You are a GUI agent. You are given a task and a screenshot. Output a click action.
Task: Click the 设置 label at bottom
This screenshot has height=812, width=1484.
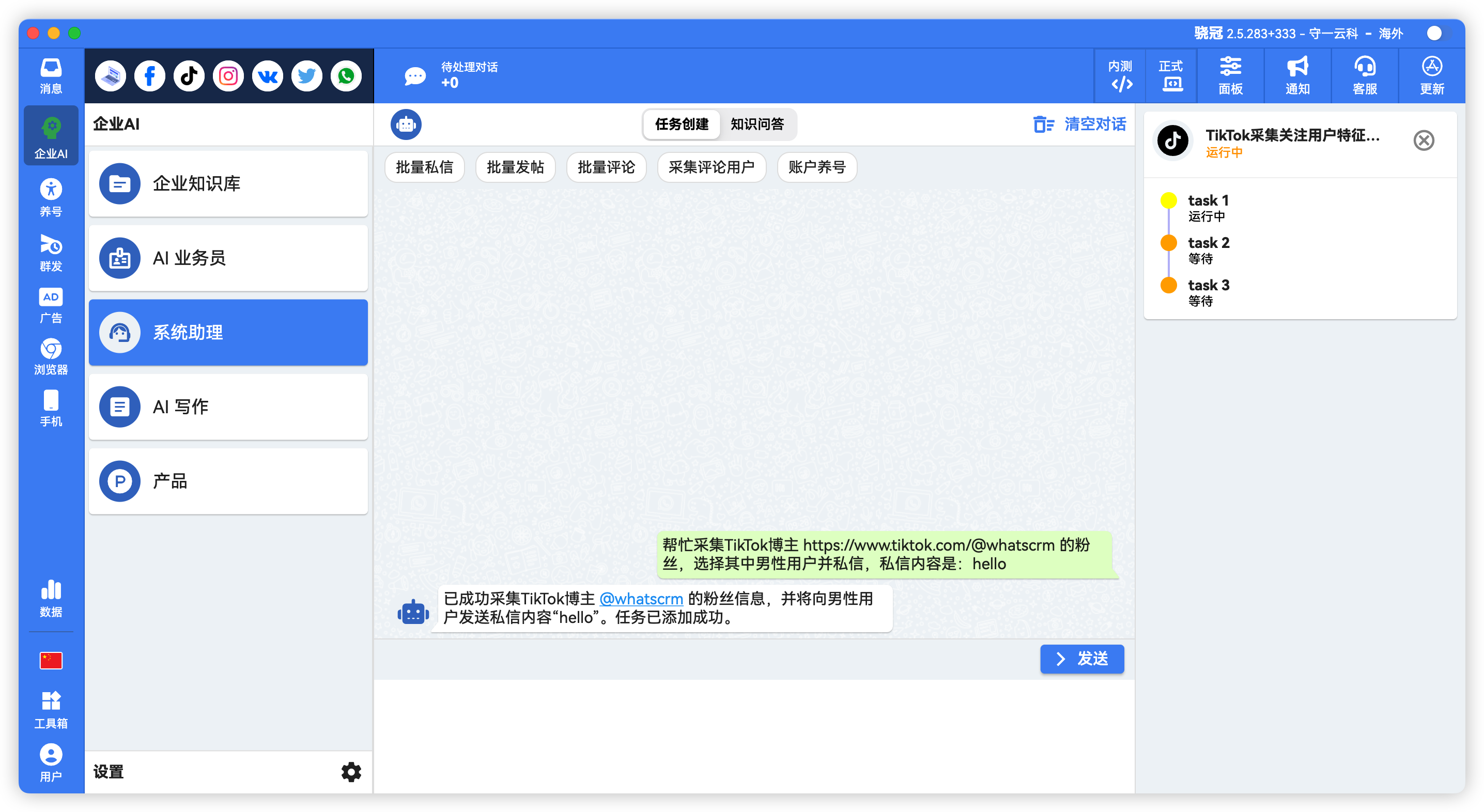109,772
